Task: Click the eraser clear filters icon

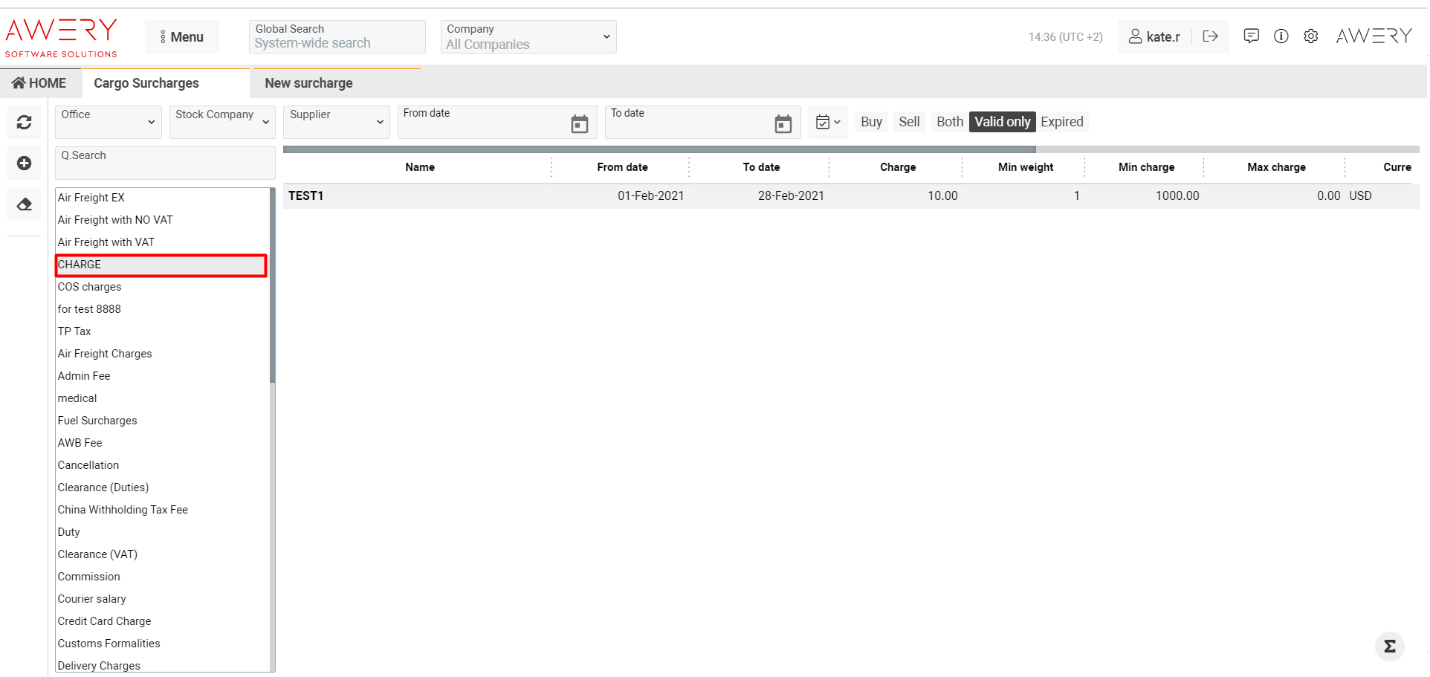Action: [x=24, y=204]
